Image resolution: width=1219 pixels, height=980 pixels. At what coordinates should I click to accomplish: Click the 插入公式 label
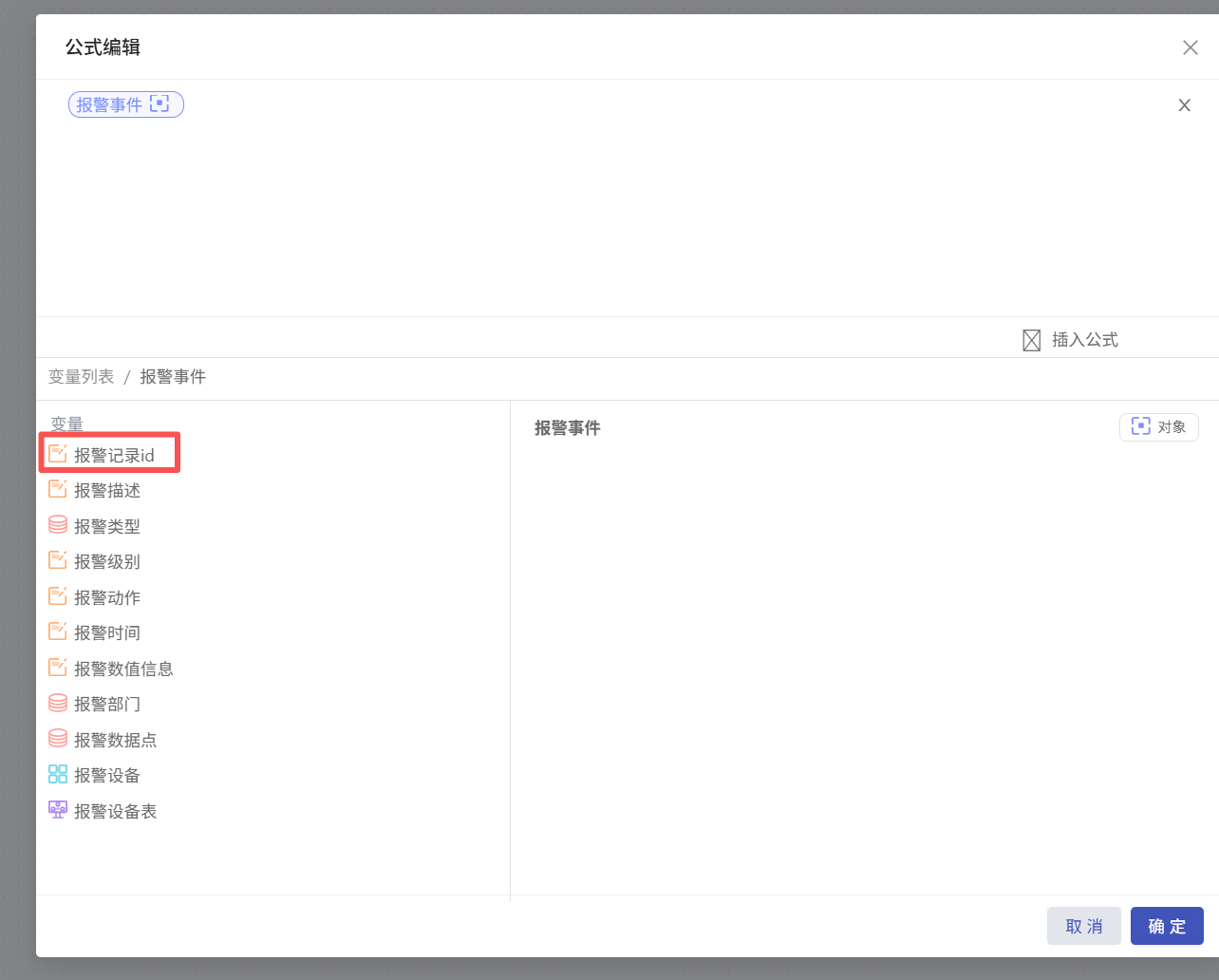point(1085,340)
